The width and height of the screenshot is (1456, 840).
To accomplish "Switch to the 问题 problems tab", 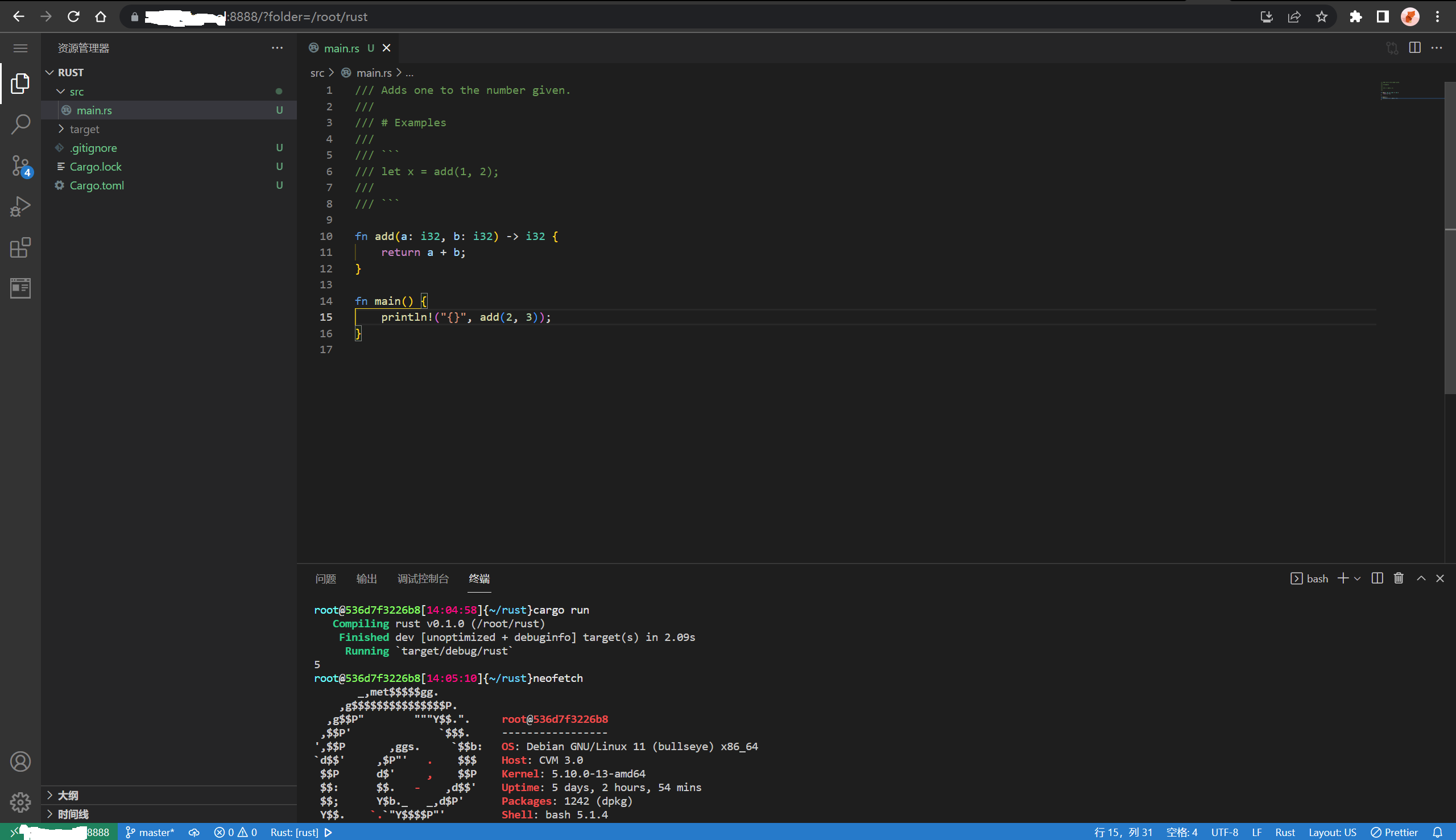I will click(325, 578).
